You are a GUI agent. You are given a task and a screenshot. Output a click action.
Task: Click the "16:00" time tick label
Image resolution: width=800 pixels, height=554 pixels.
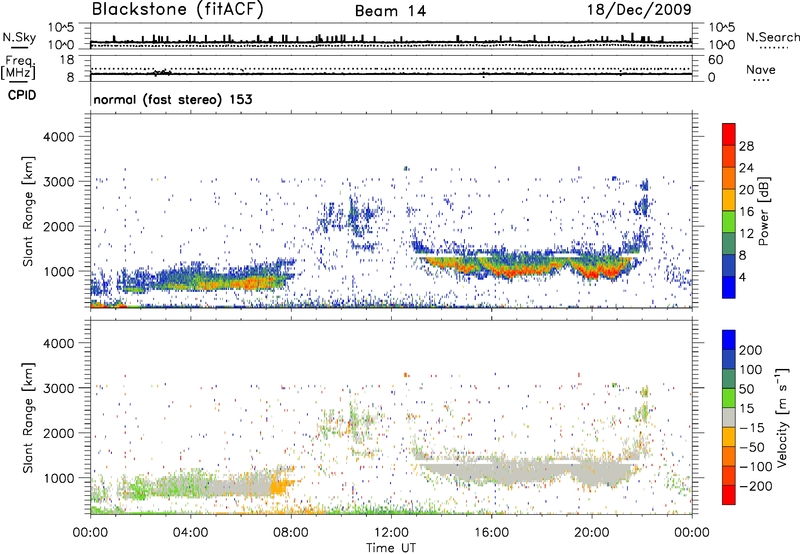coord(491,533)
